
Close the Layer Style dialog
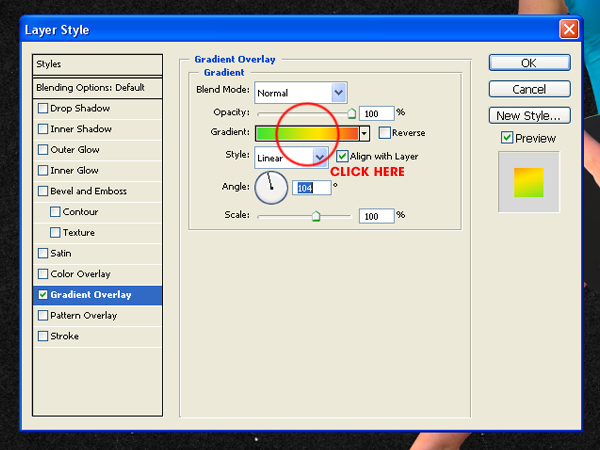coord(569,29)
